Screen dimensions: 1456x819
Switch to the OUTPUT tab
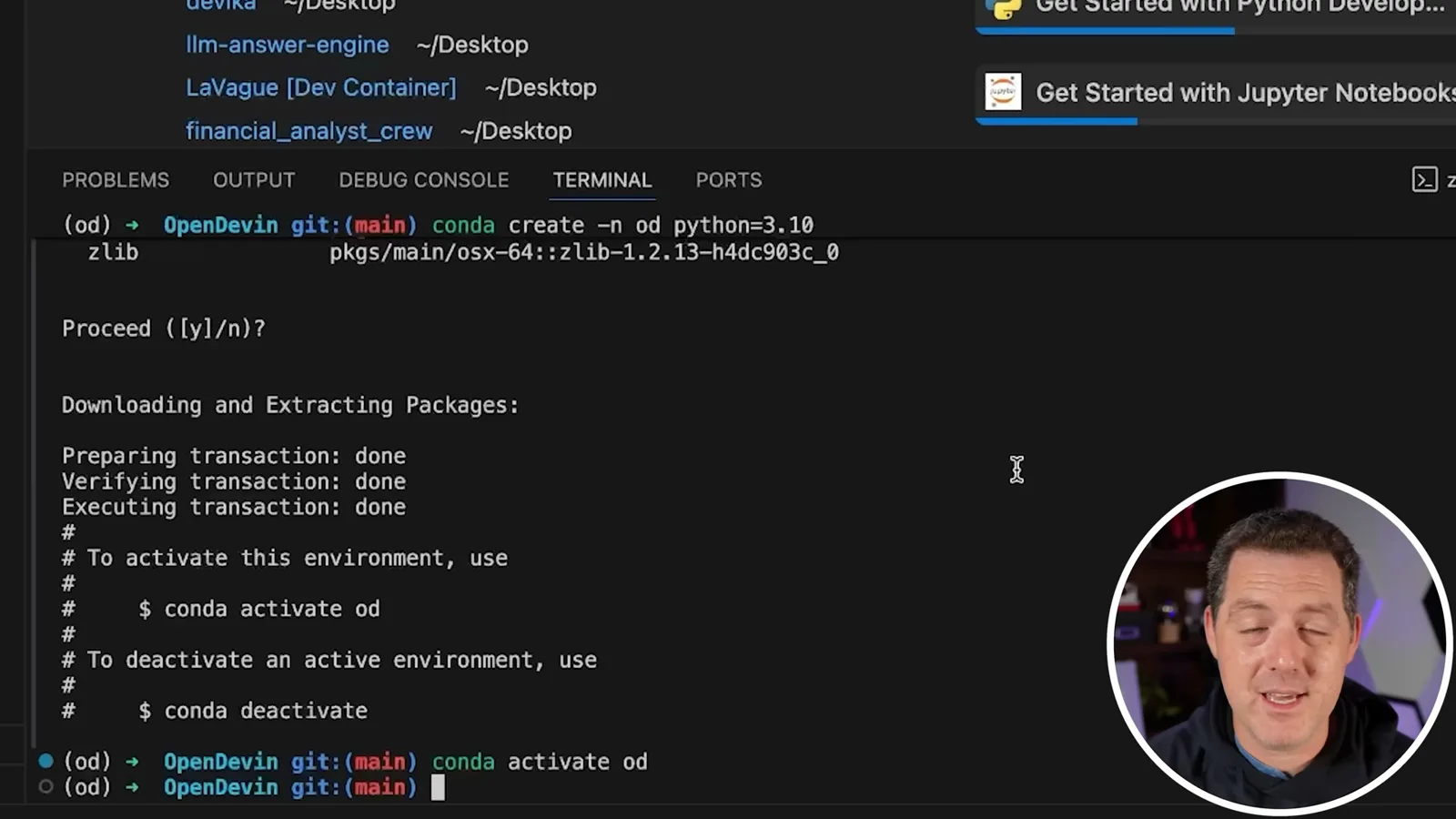point(254,180)
